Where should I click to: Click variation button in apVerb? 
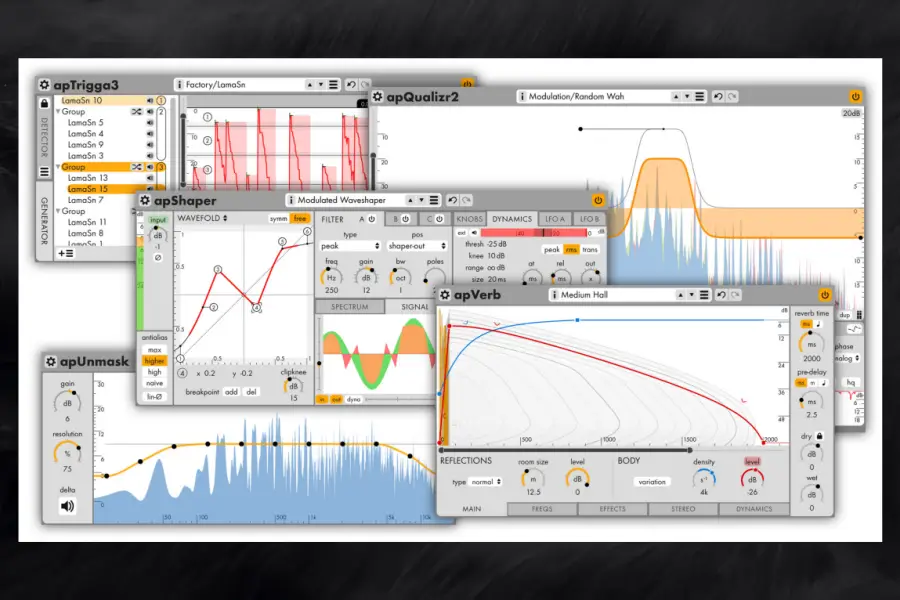coord(652,482)
